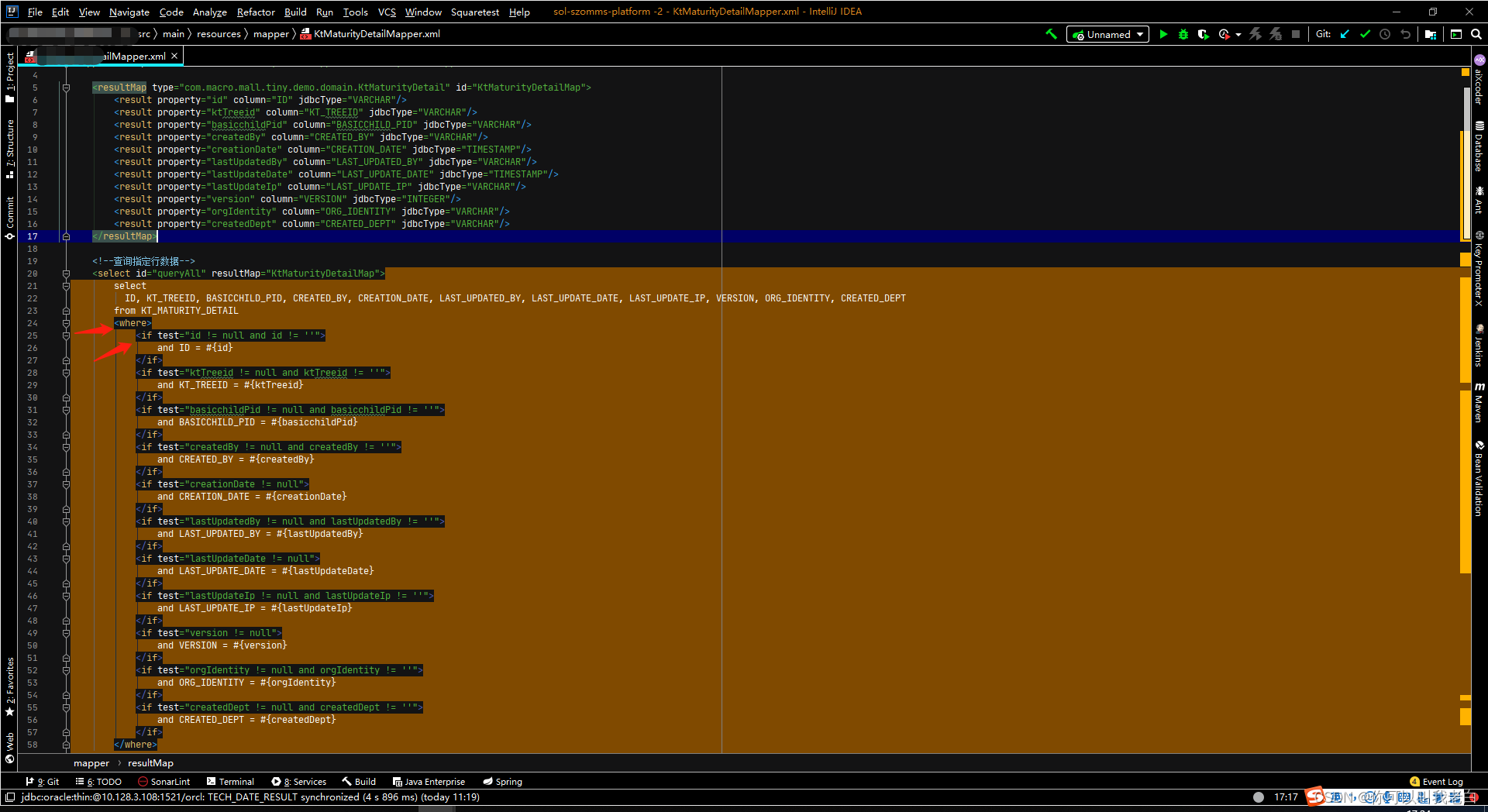
Task: Open the Structure tool window
Action: click(9, 149)
